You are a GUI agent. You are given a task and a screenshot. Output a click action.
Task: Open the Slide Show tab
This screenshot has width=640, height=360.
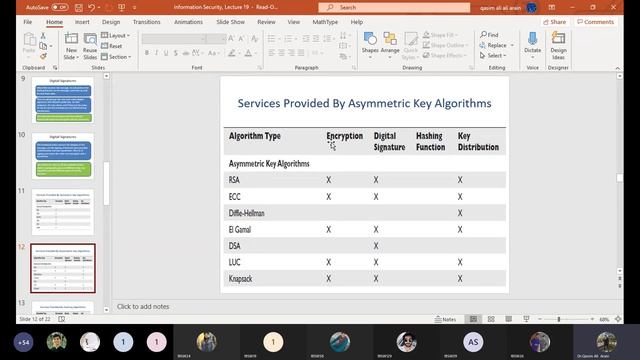[231, 22]
